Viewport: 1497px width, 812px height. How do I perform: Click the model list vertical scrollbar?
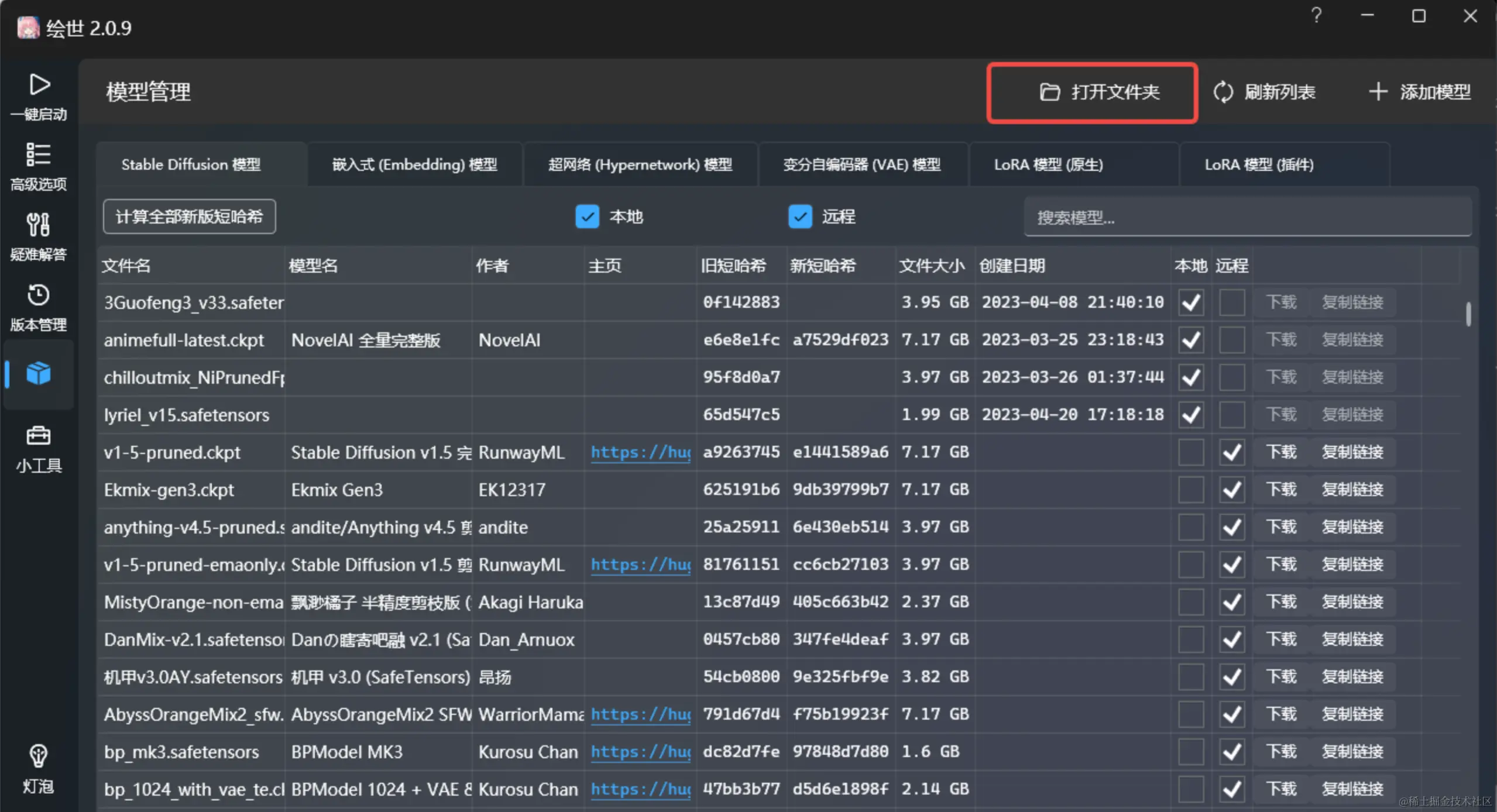[1468, 314]
